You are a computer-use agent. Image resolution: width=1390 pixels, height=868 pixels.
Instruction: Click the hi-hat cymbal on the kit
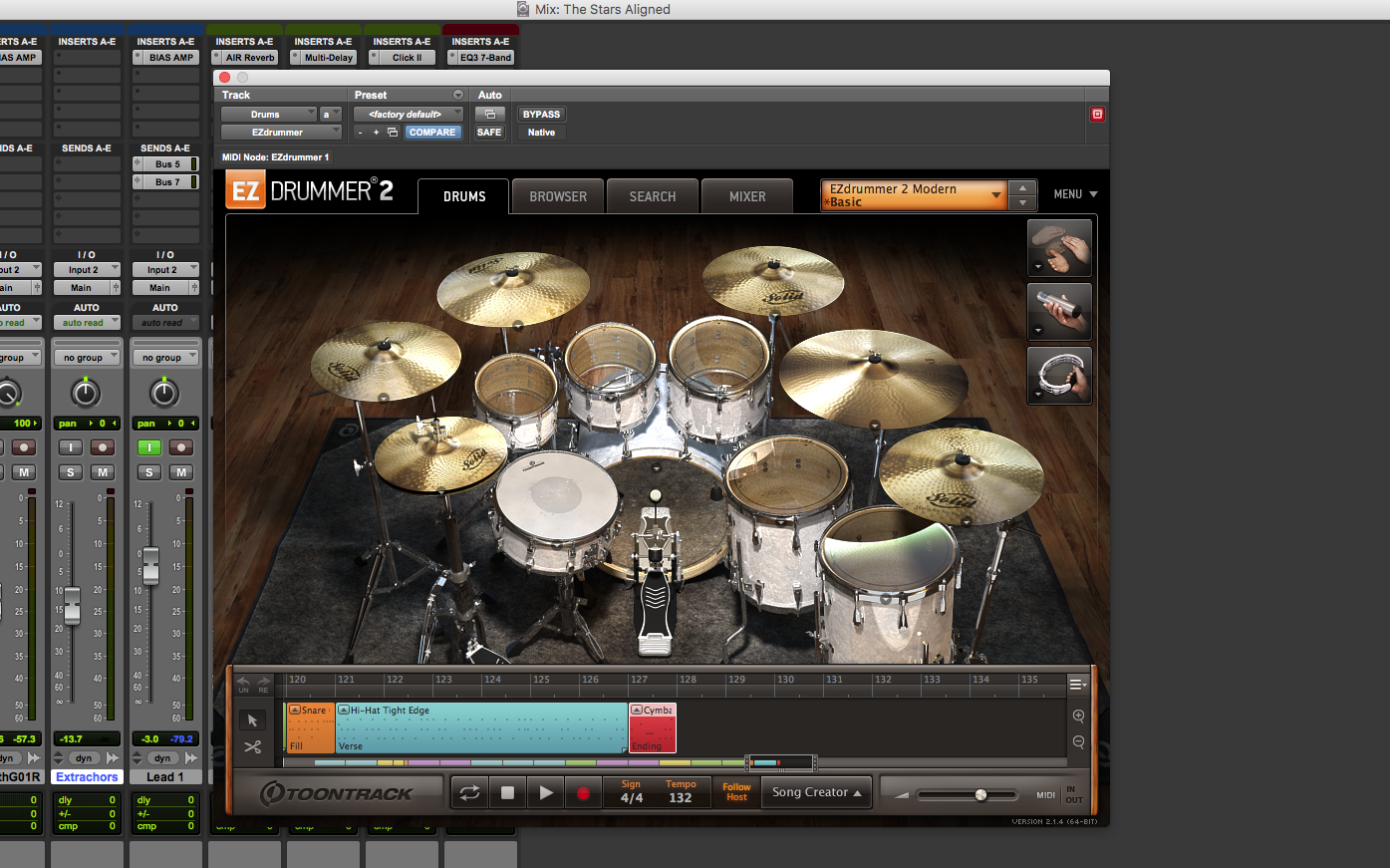440,454
